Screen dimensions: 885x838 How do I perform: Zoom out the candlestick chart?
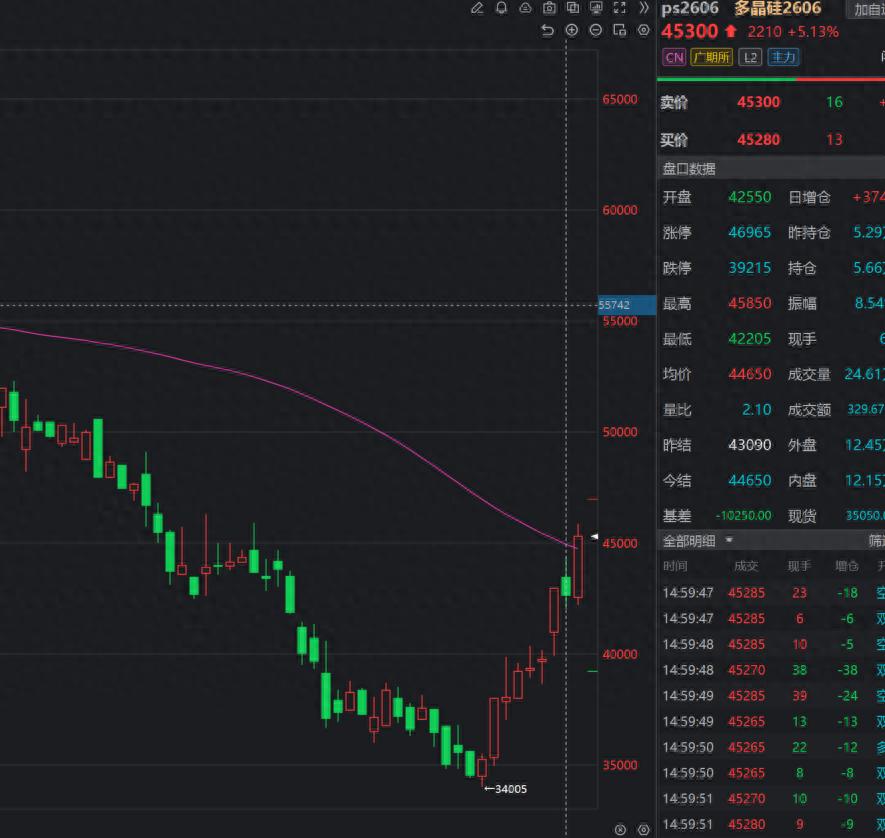pyautogui.click(x=595, y=30)
